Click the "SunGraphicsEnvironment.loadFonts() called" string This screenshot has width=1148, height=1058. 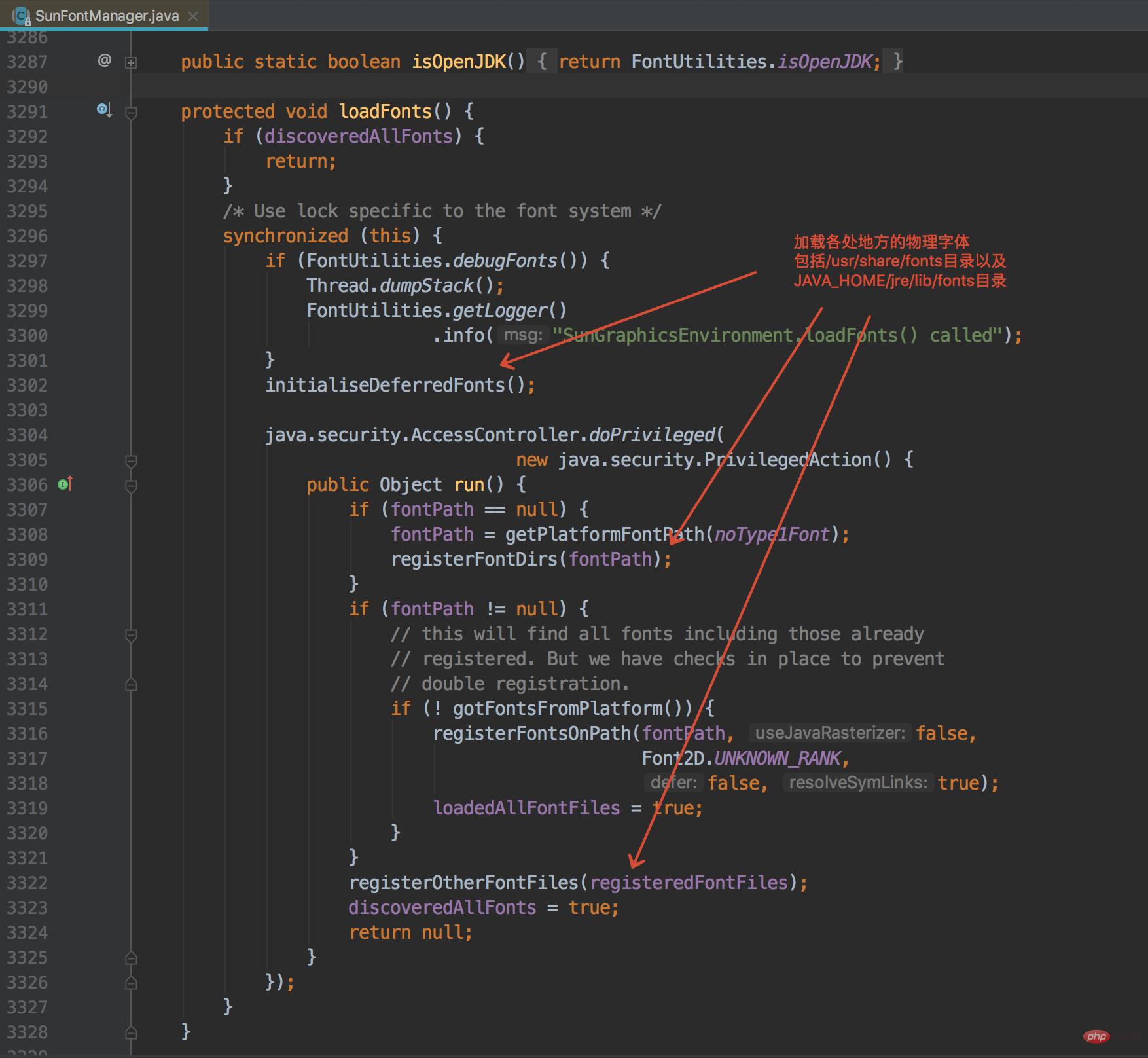[778, 335]
